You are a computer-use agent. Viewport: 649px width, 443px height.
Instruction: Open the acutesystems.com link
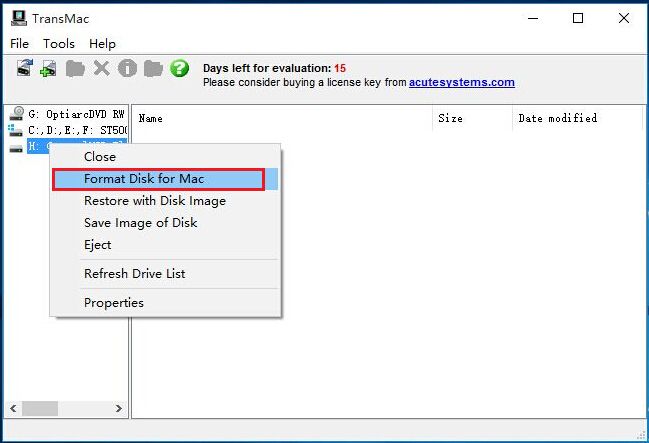point(462,82)
